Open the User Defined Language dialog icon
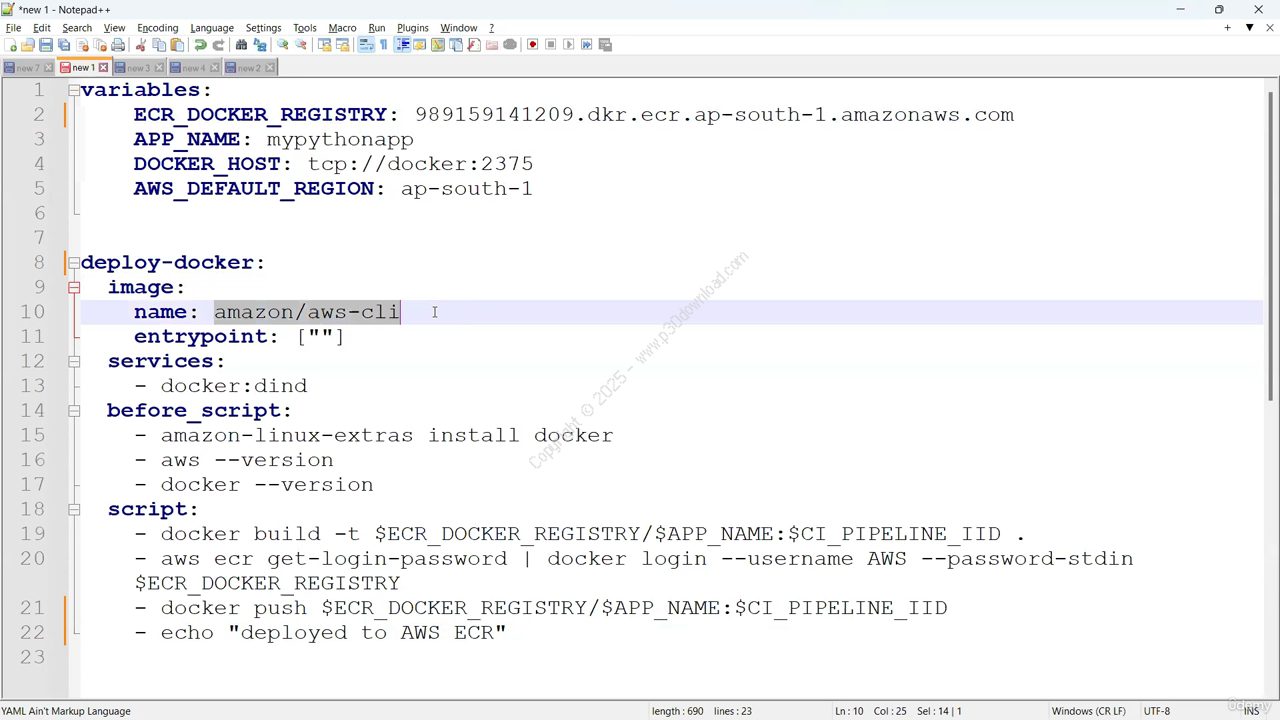The height and width of the screenshot is (720, 1280). point(419,44)
